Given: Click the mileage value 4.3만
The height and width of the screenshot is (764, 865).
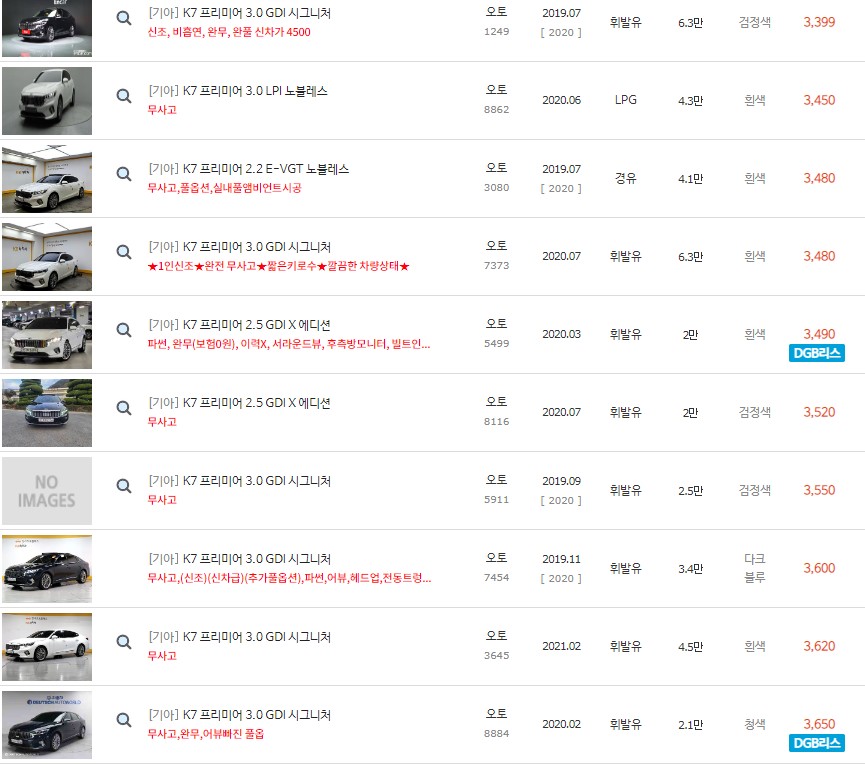Looking at the screenshot, I should (x=690, y=100).
